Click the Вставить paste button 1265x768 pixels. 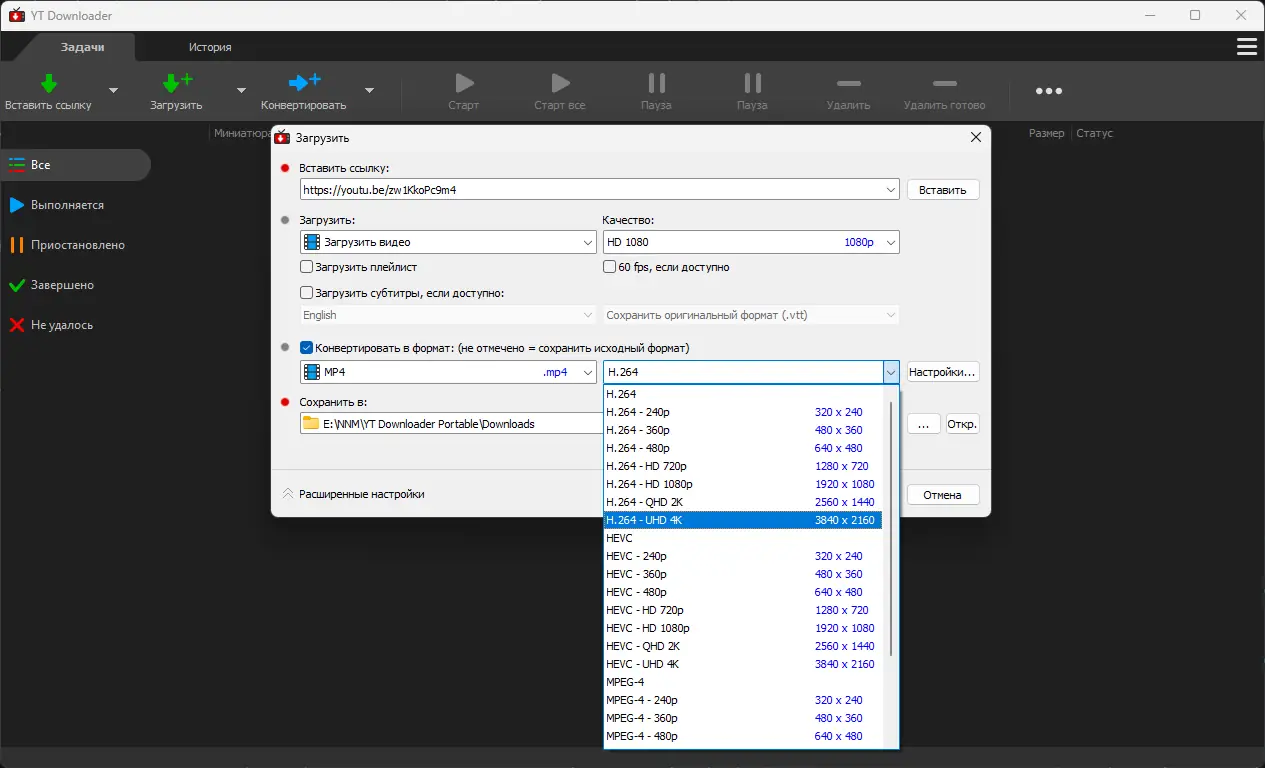[942, 190]
